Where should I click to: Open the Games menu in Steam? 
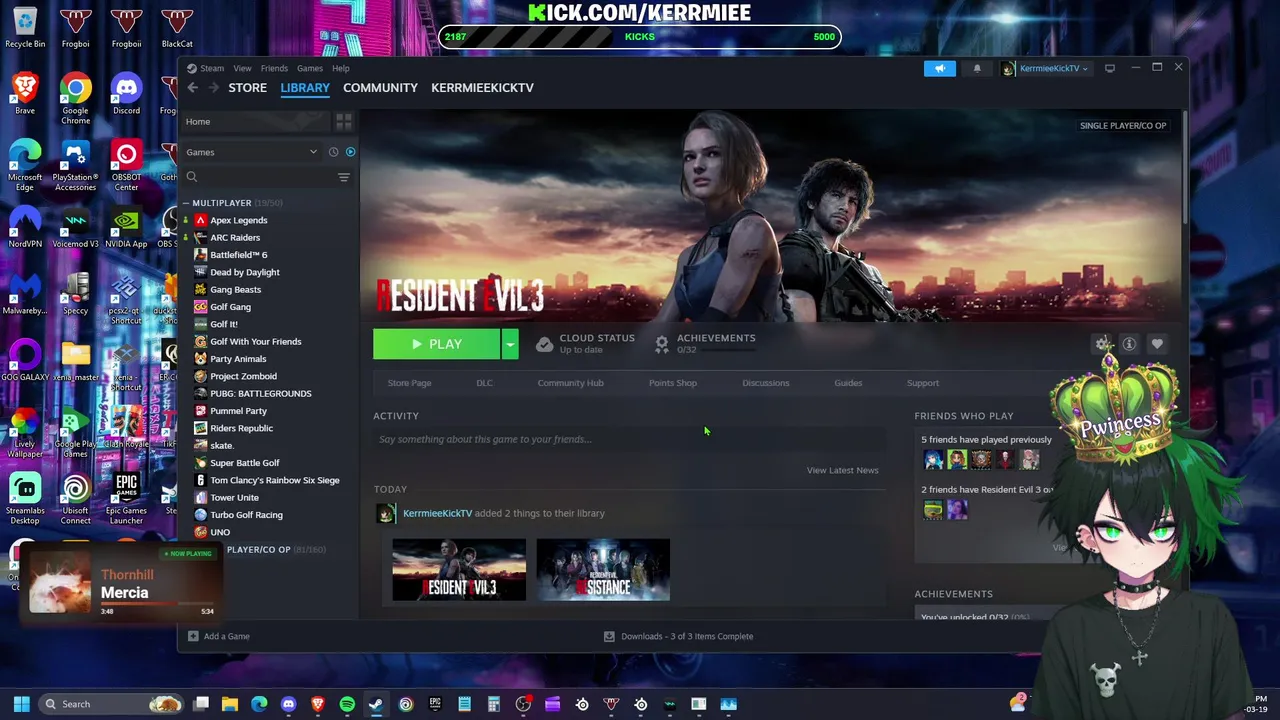(309, 68)
